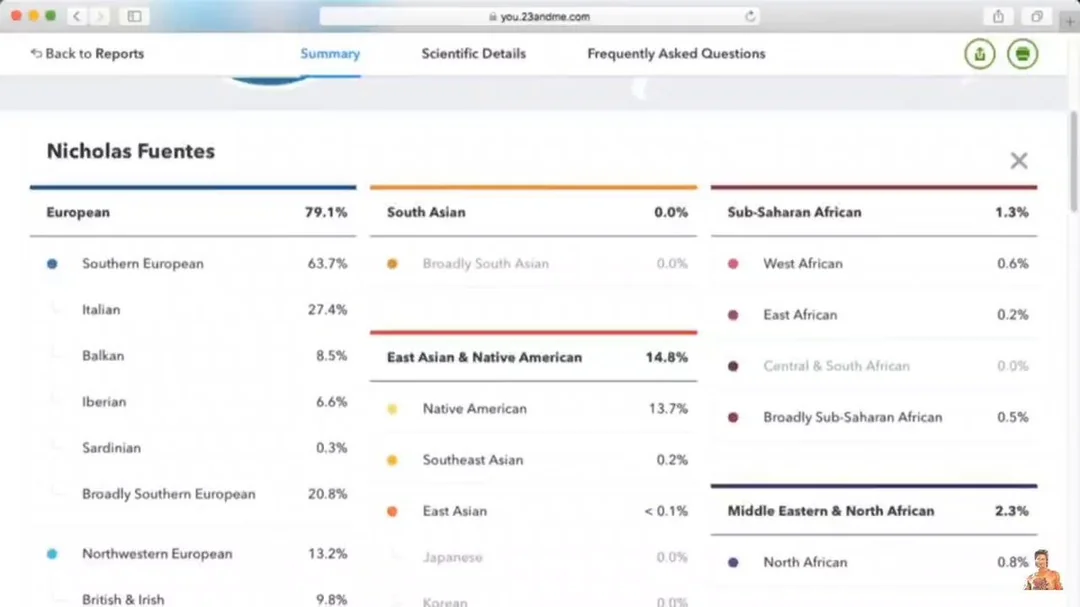This screenshot has width=1080, height=607.
Task: Open the Frequently Asked Questions tab
Action: (676, 54)
